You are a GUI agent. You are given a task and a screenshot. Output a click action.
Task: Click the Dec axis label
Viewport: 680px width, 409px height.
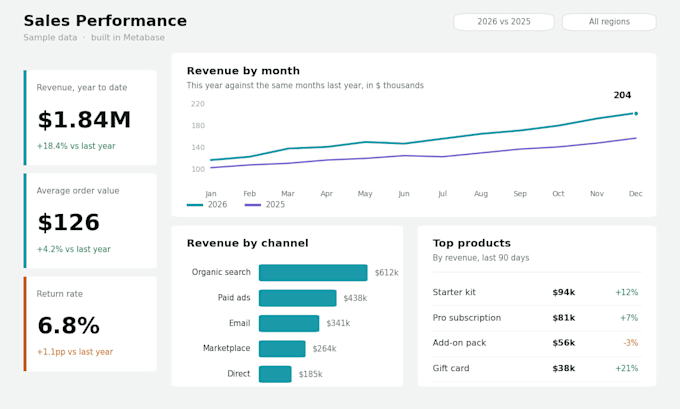point(636,193)
